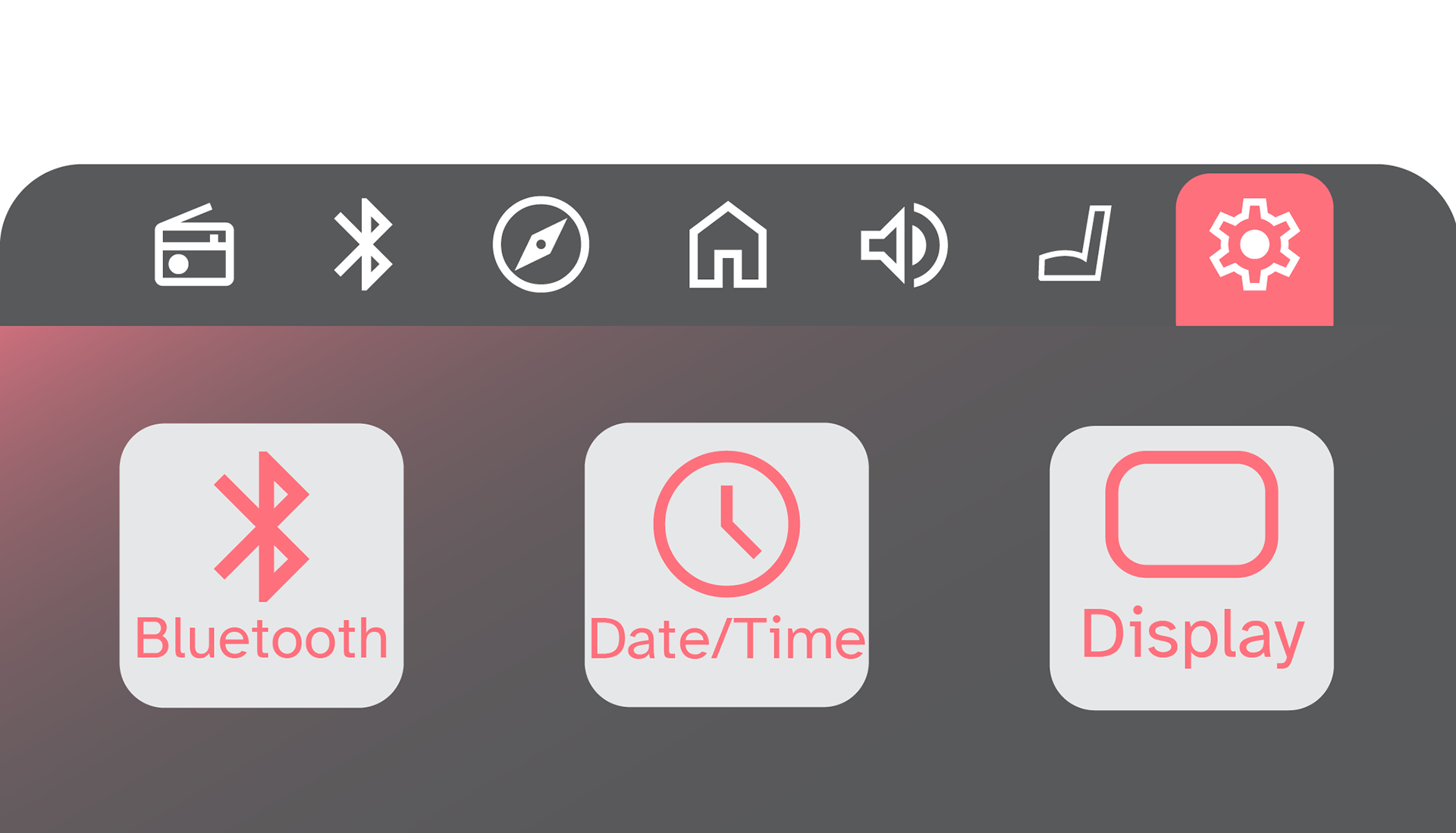
Task: Open the Display settings tile
Action: [x=1191, y=567]
